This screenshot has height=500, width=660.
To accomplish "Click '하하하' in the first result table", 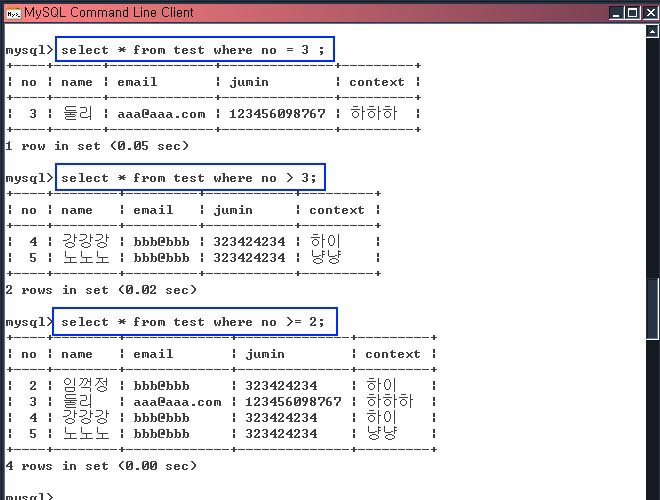I will tap(373, 113).
